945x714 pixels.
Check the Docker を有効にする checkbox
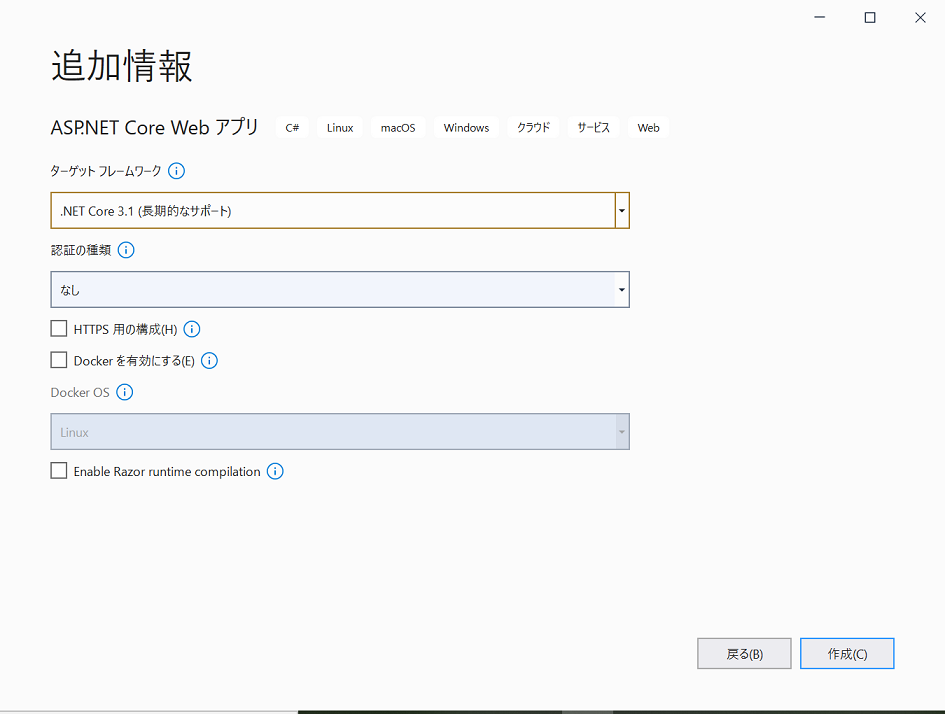click(x=58, y=360)
